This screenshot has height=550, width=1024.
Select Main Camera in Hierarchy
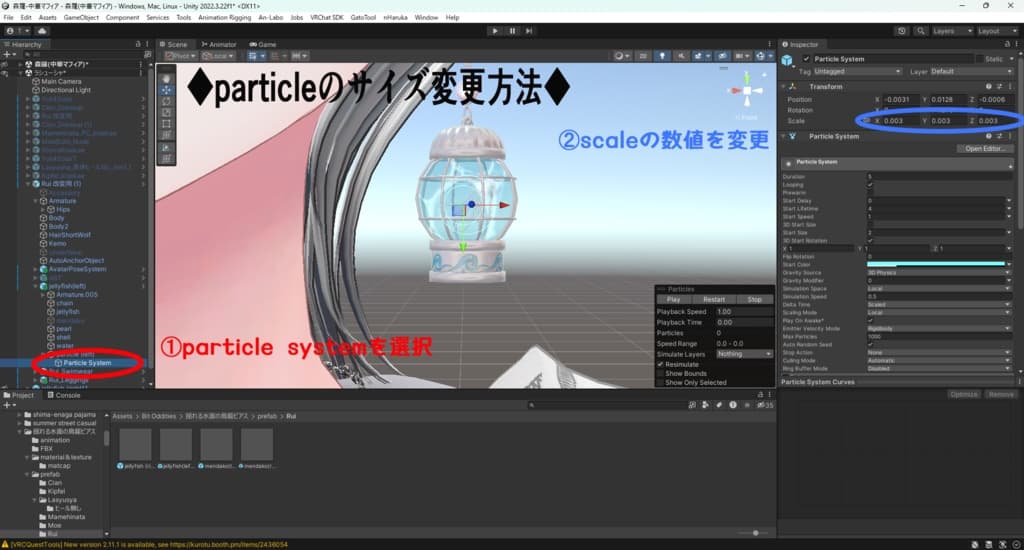(x=61, y=82)
